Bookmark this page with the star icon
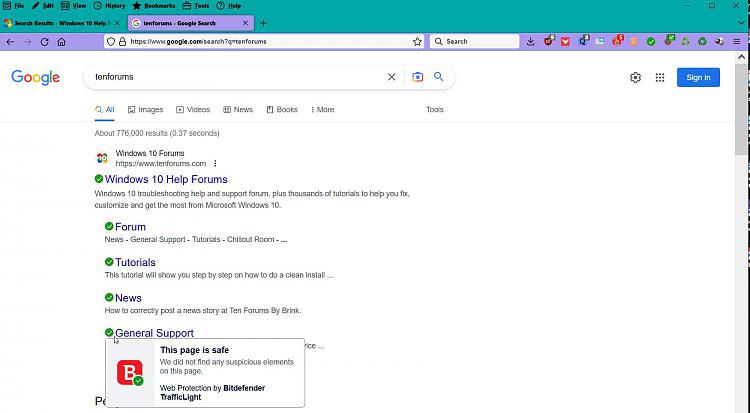The height and width of the screenshot is (413, 750). tap(417, 42)
